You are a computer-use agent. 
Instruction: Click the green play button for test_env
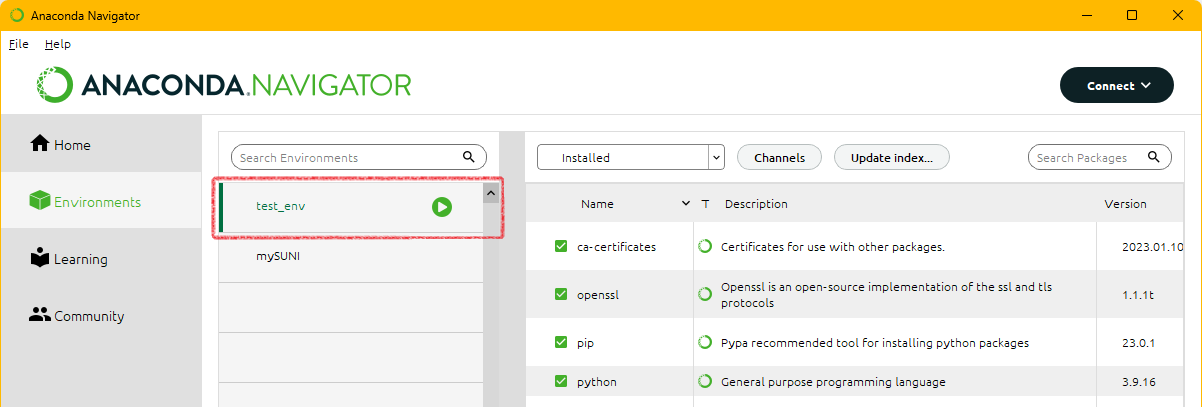[x=442, y=206]
